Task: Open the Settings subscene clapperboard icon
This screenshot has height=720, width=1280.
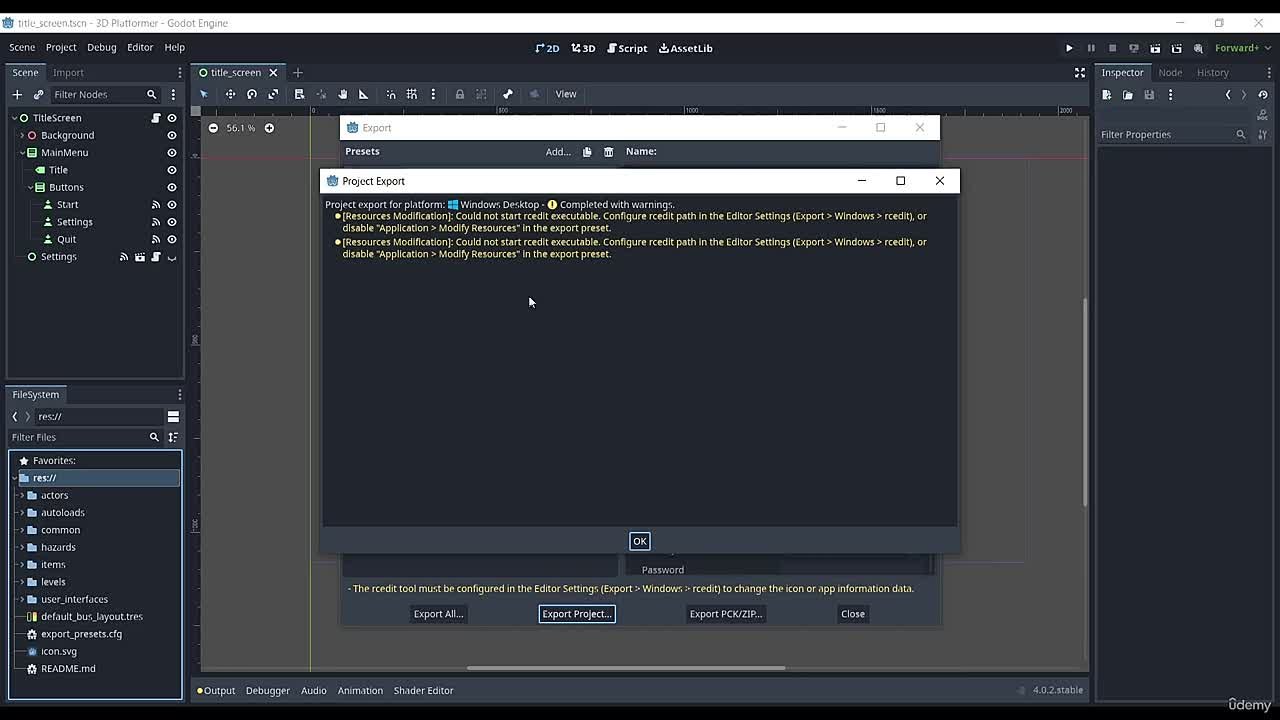Action: (140, 257)
